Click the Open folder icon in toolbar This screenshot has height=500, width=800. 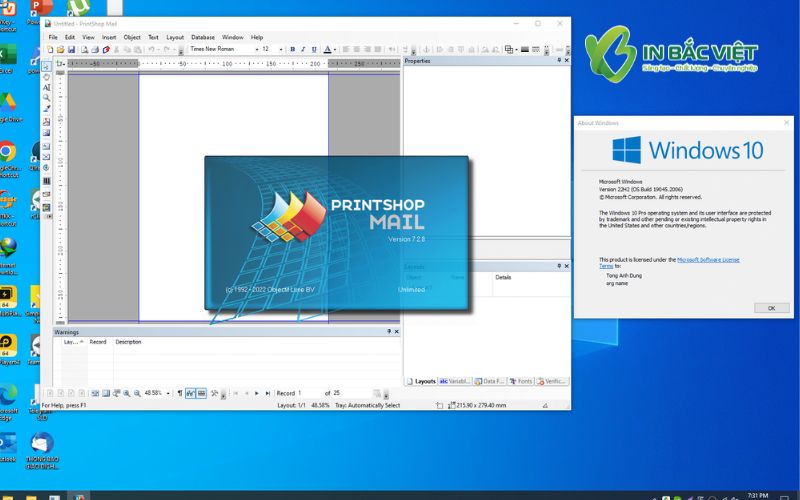(x=60, y=49)
